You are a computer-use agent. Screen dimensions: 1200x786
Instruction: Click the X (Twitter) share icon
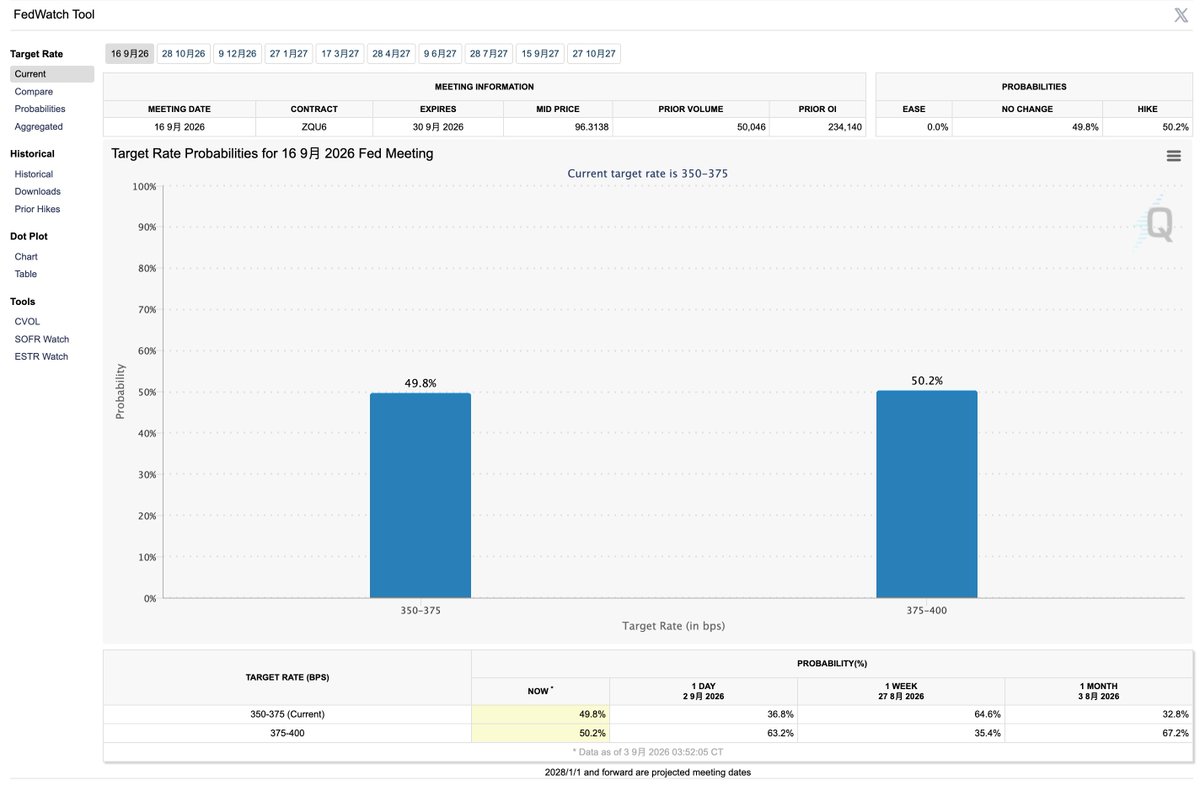point(1181,15)
